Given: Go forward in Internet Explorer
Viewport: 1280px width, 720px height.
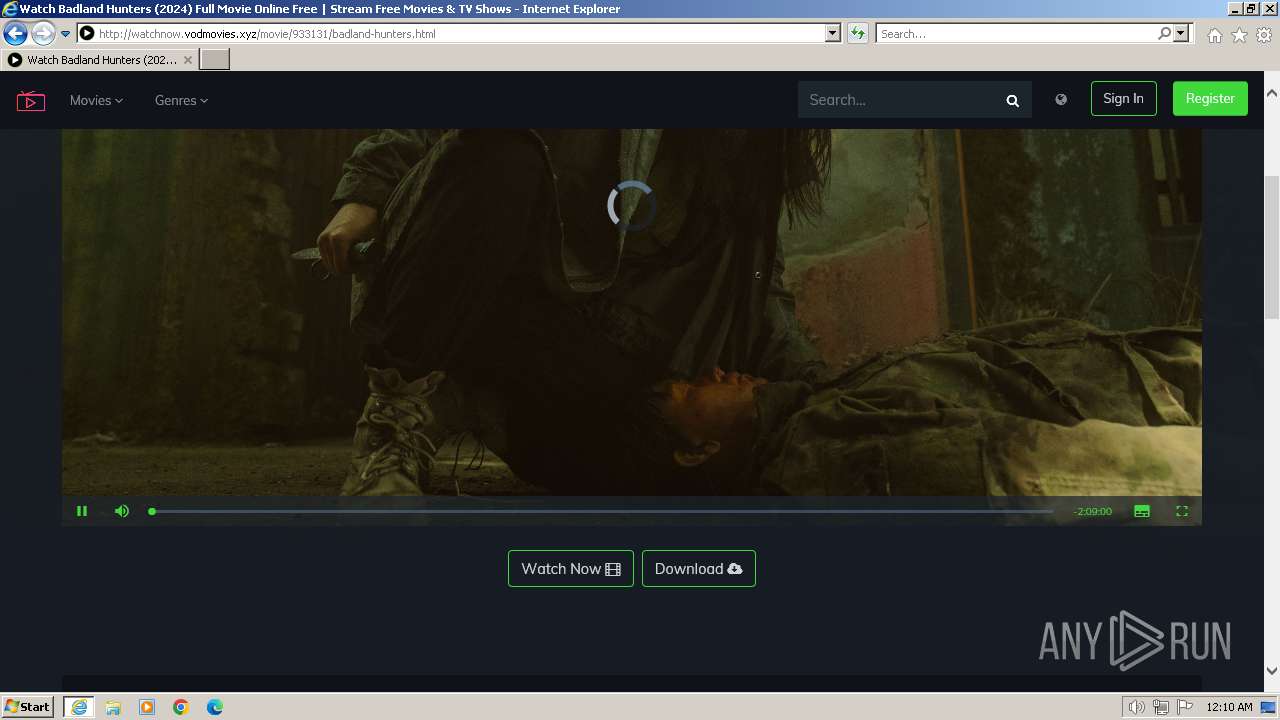Looking at the screenshot, I should (42, 33).
